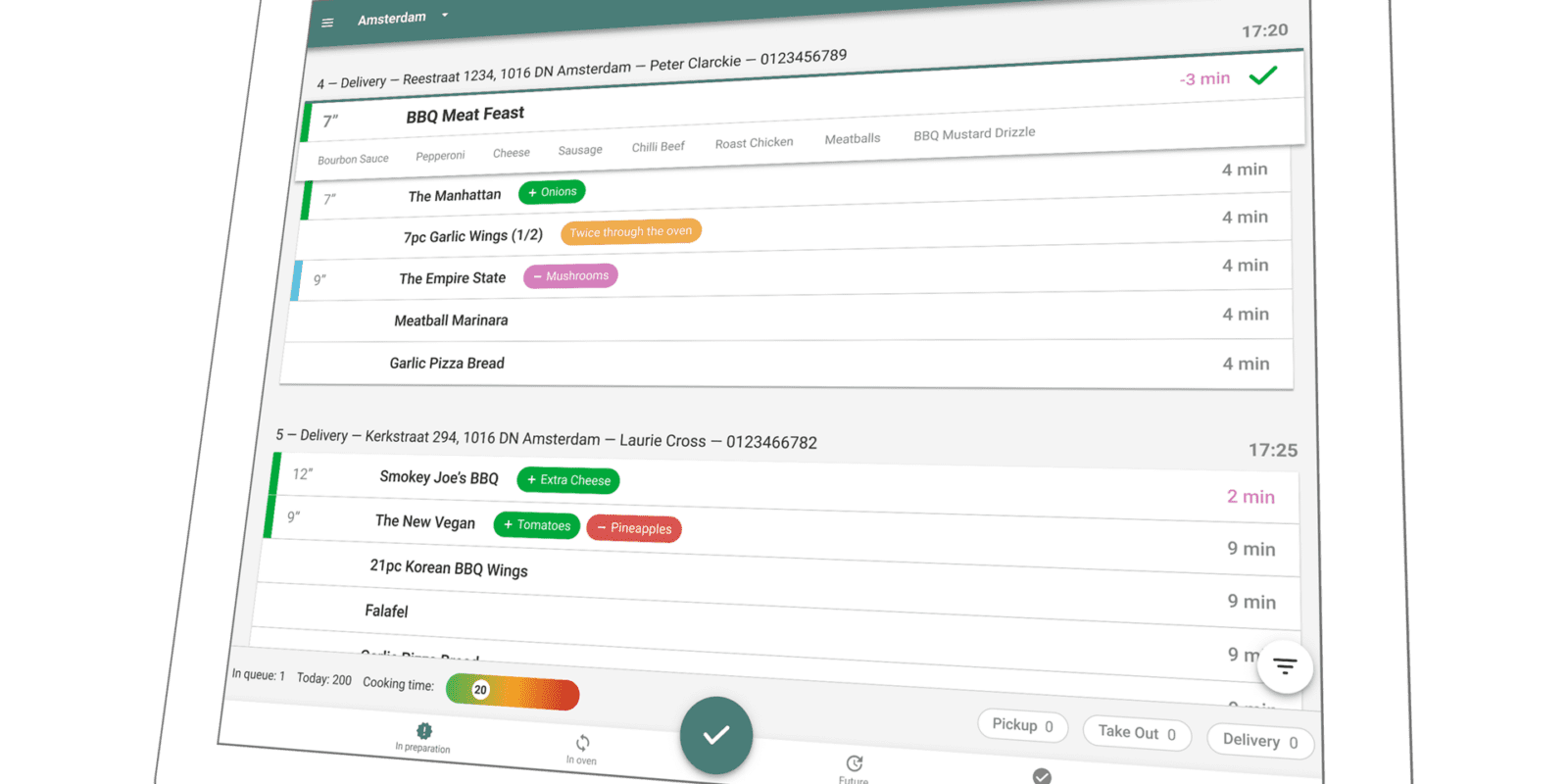The width and height of the screenshot is (1568, 784).
Task: Select the − Pineapples tag
Action: pos(634,528)
